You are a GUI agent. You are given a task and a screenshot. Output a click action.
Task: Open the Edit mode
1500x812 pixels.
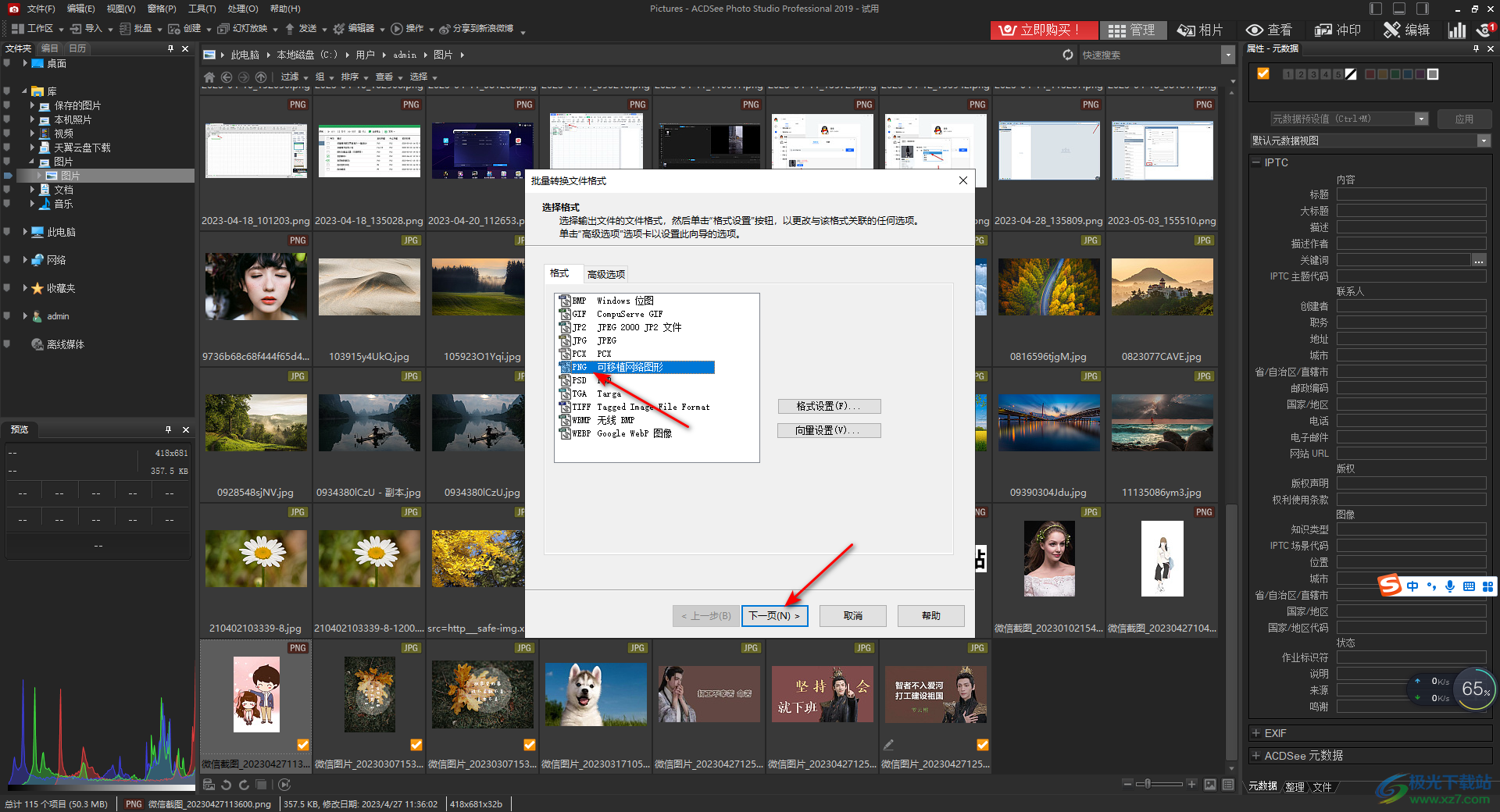(x=1406, y=30)
